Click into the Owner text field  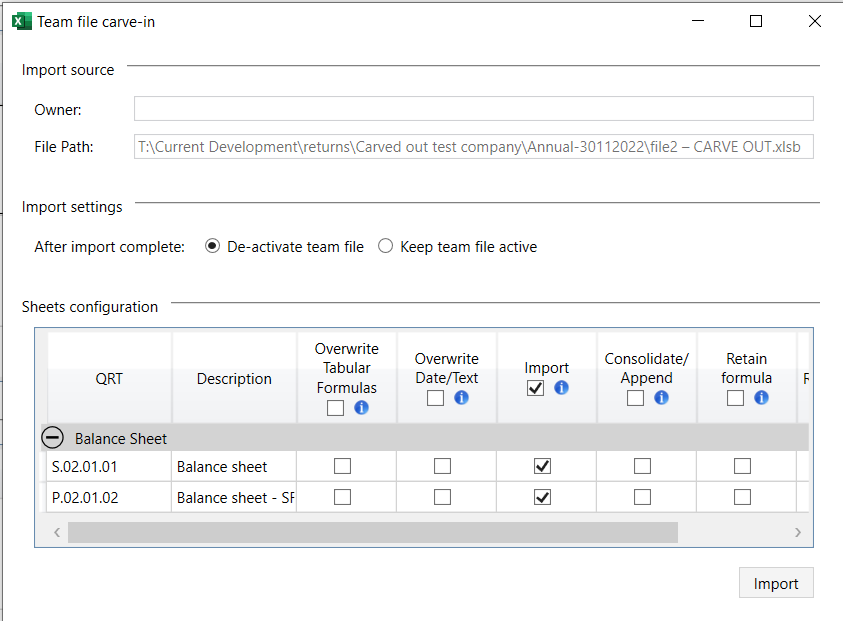pyautogui.click(x=473, y=109)
